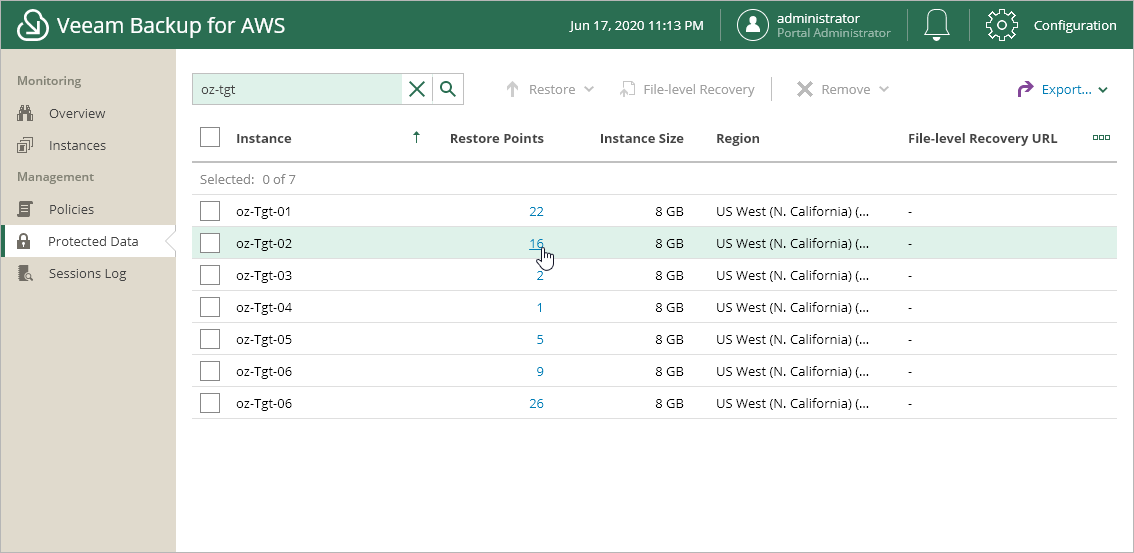Expand the Restore dropdown chevron

pyautogui.click(x=589, y=90)
